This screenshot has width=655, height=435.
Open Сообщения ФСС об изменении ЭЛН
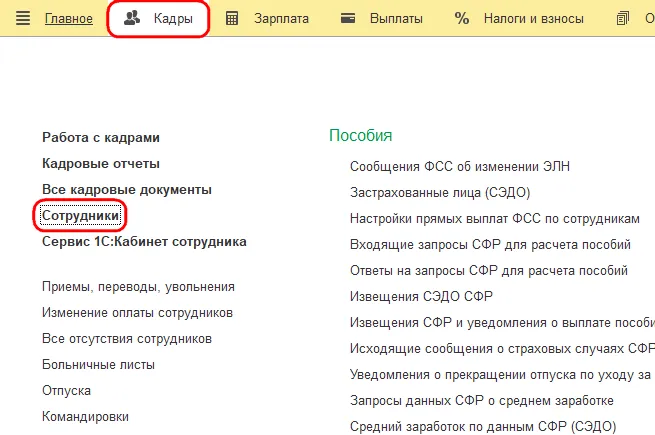click(x=460, y=167)
